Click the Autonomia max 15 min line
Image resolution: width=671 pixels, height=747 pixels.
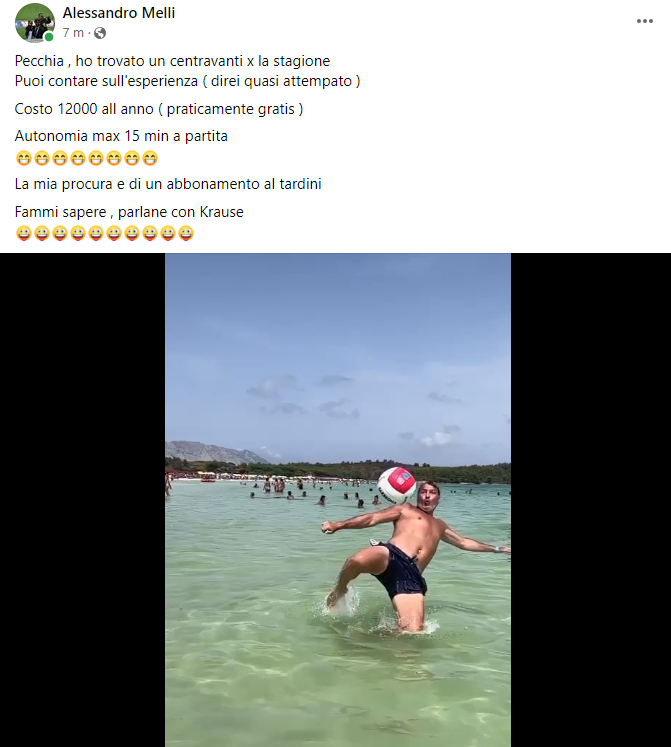(x=121, y=136)
